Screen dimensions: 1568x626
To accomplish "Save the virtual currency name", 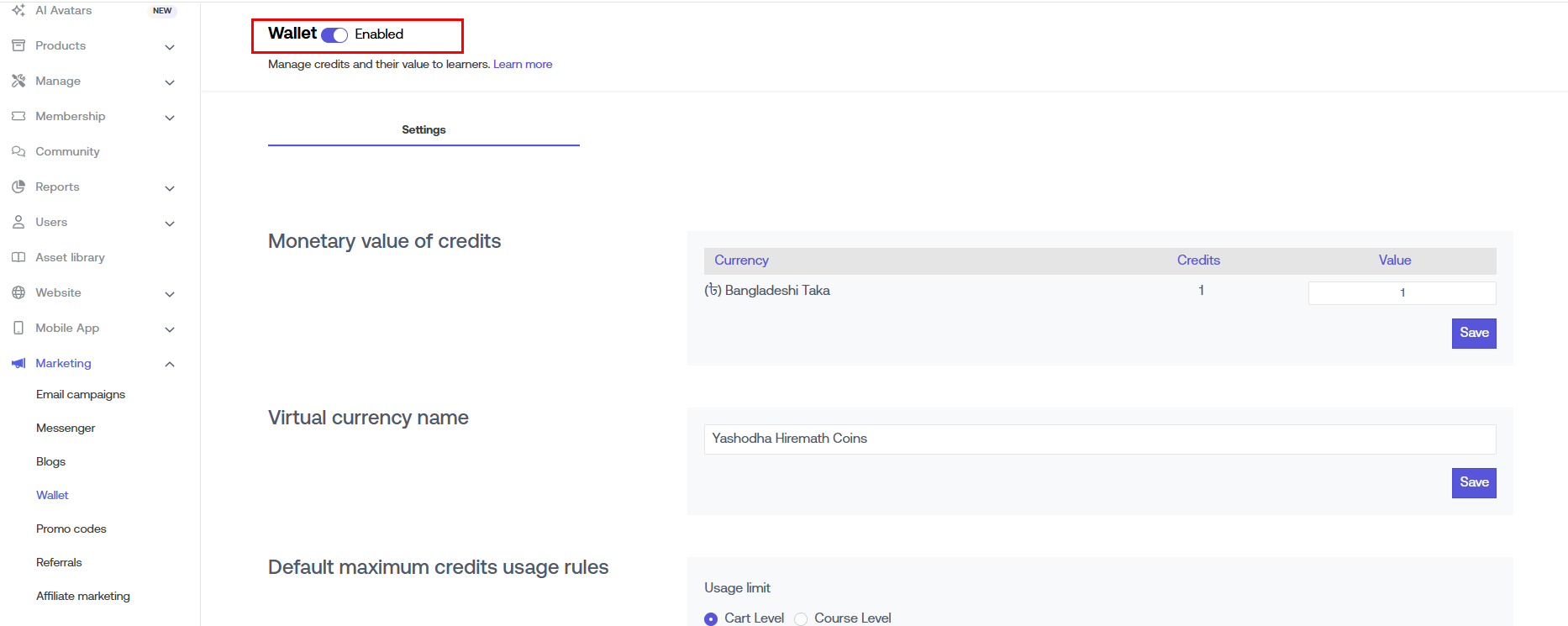I will click(1474, 482).
